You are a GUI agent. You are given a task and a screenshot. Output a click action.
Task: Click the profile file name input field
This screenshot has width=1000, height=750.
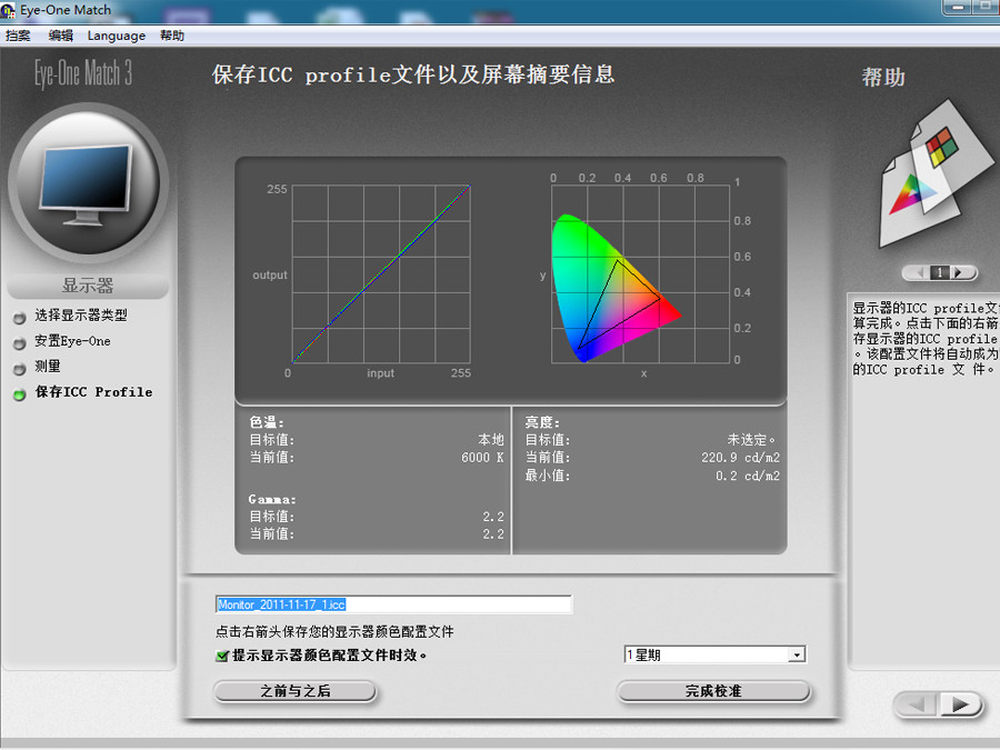(x=393, y=605)
